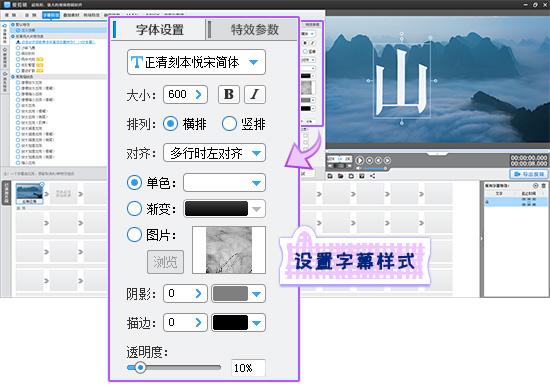Image resolution: width=550 pixels, height=389 pixels.
Task: Click the play button under the preview
Action: tap(360, 160)
